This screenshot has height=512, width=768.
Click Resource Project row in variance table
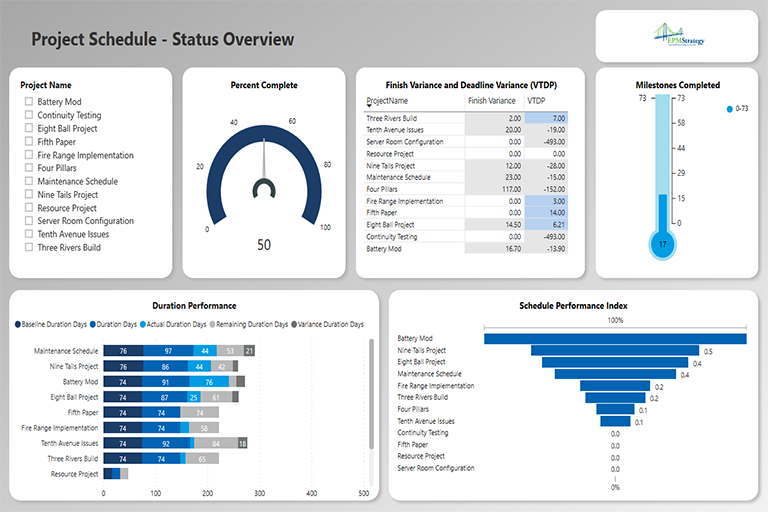pyautogui.click(x=466, y=154)
